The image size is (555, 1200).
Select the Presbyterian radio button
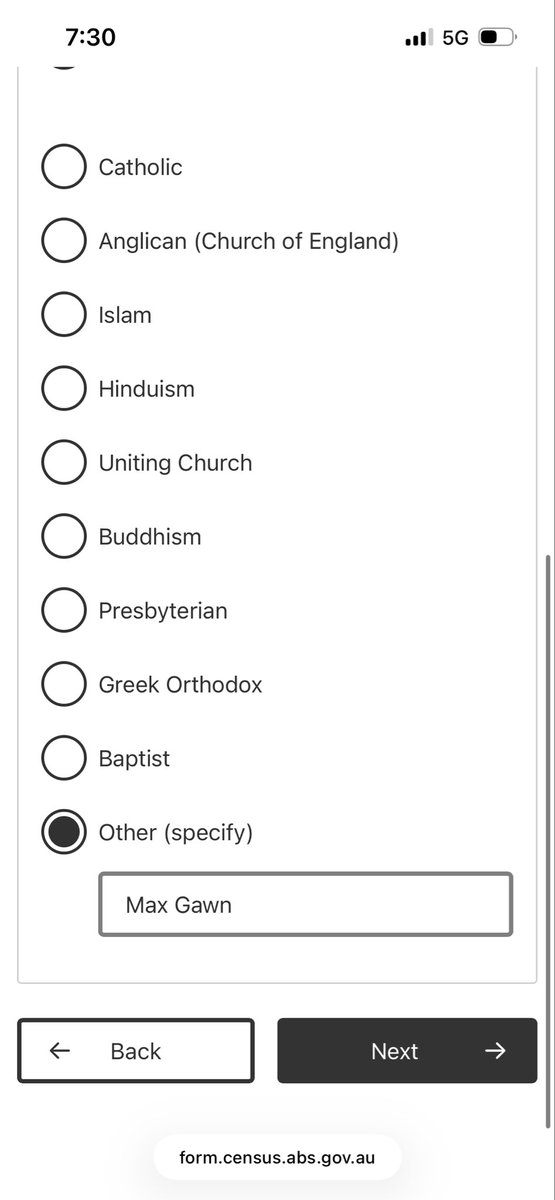tap(63, 611)
